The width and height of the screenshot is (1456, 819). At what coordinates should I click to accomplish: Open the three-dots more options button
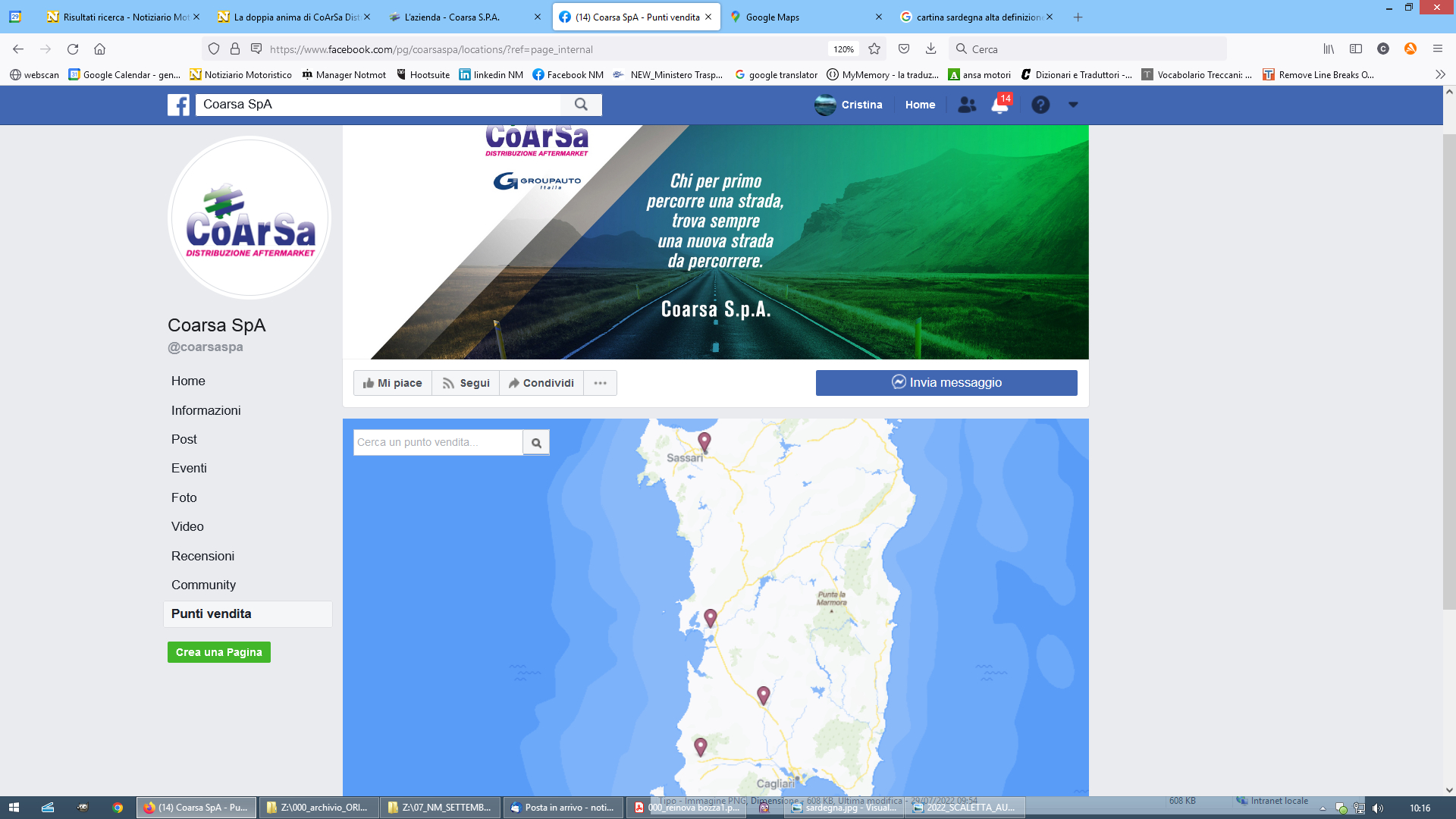click(600, 383)
